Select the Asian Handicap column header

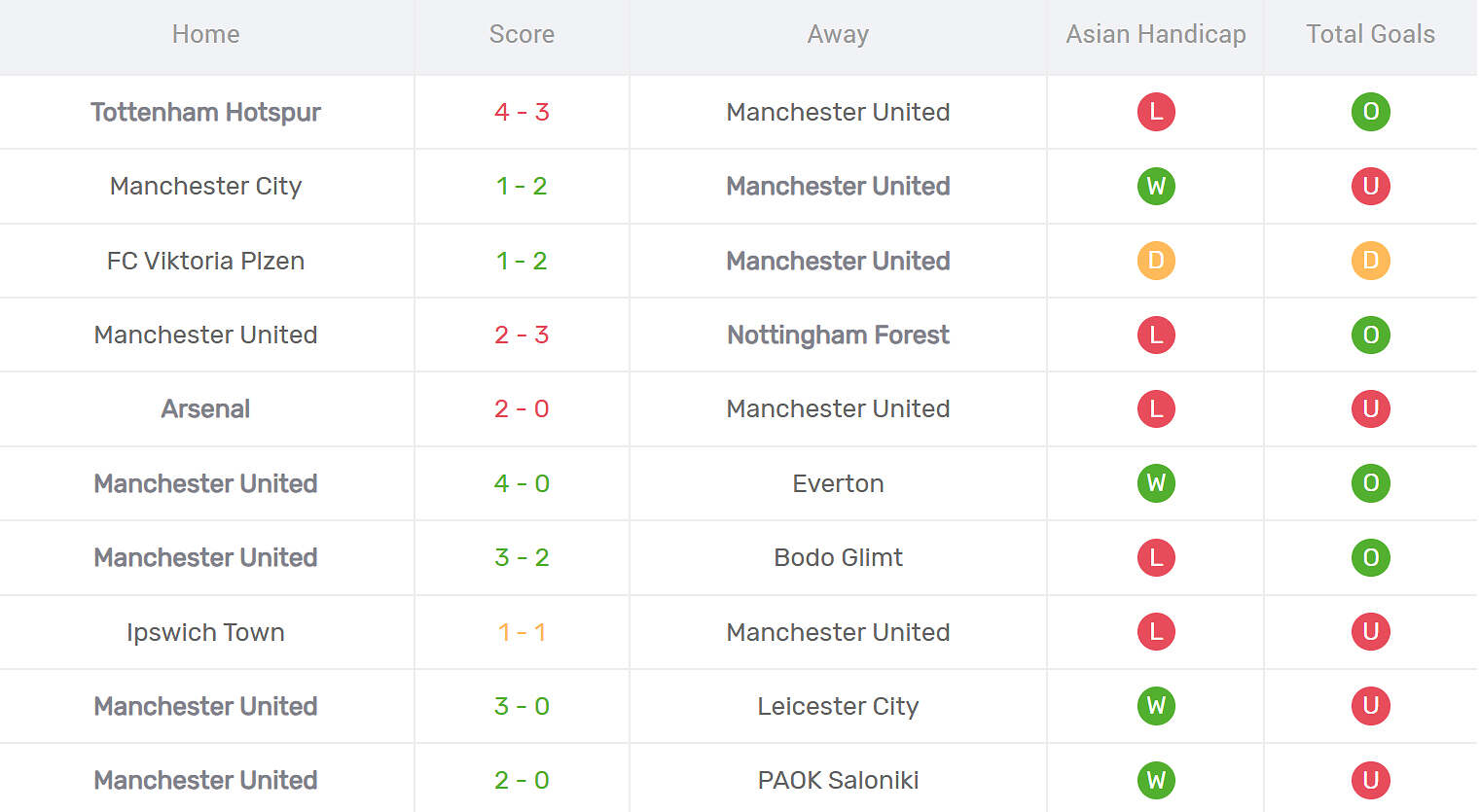(1156, 34)
